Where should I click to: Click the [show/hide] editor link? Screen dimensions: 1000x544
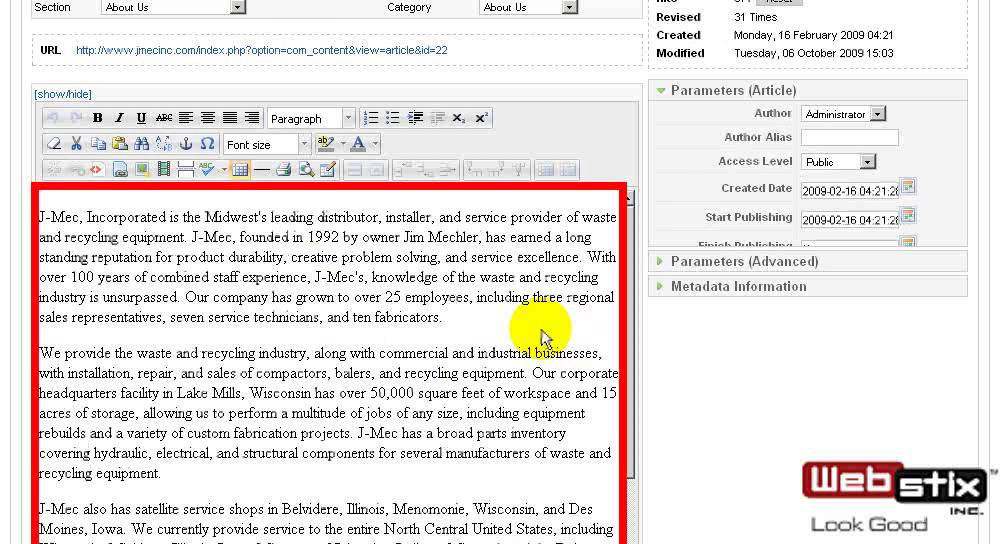(62, 94)
